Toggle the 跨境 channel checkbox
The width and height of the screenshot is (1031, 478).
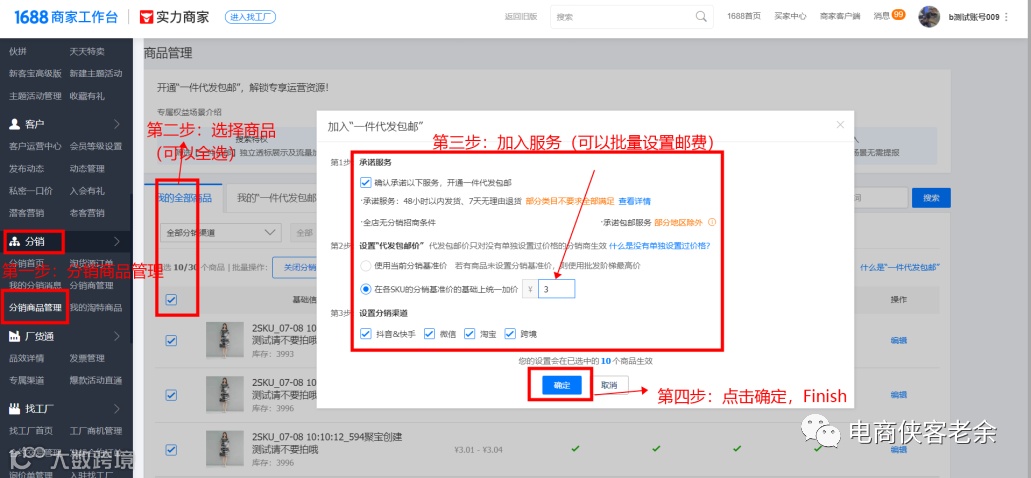(x=510, y=333)
